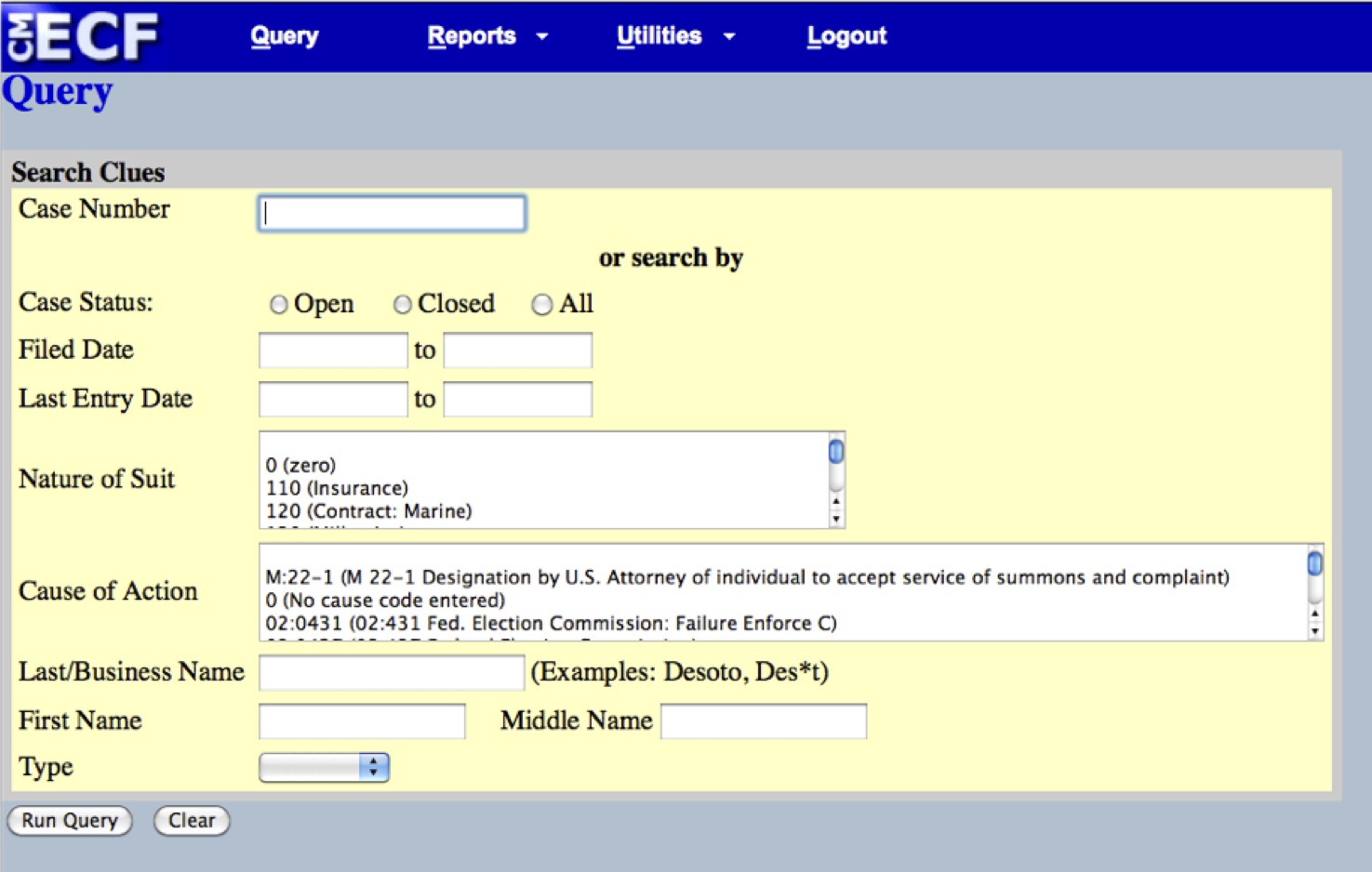Select the Open case status radio button
Image resolution: width=1372 pixels, height=872 pixels.
coord(278,305)
